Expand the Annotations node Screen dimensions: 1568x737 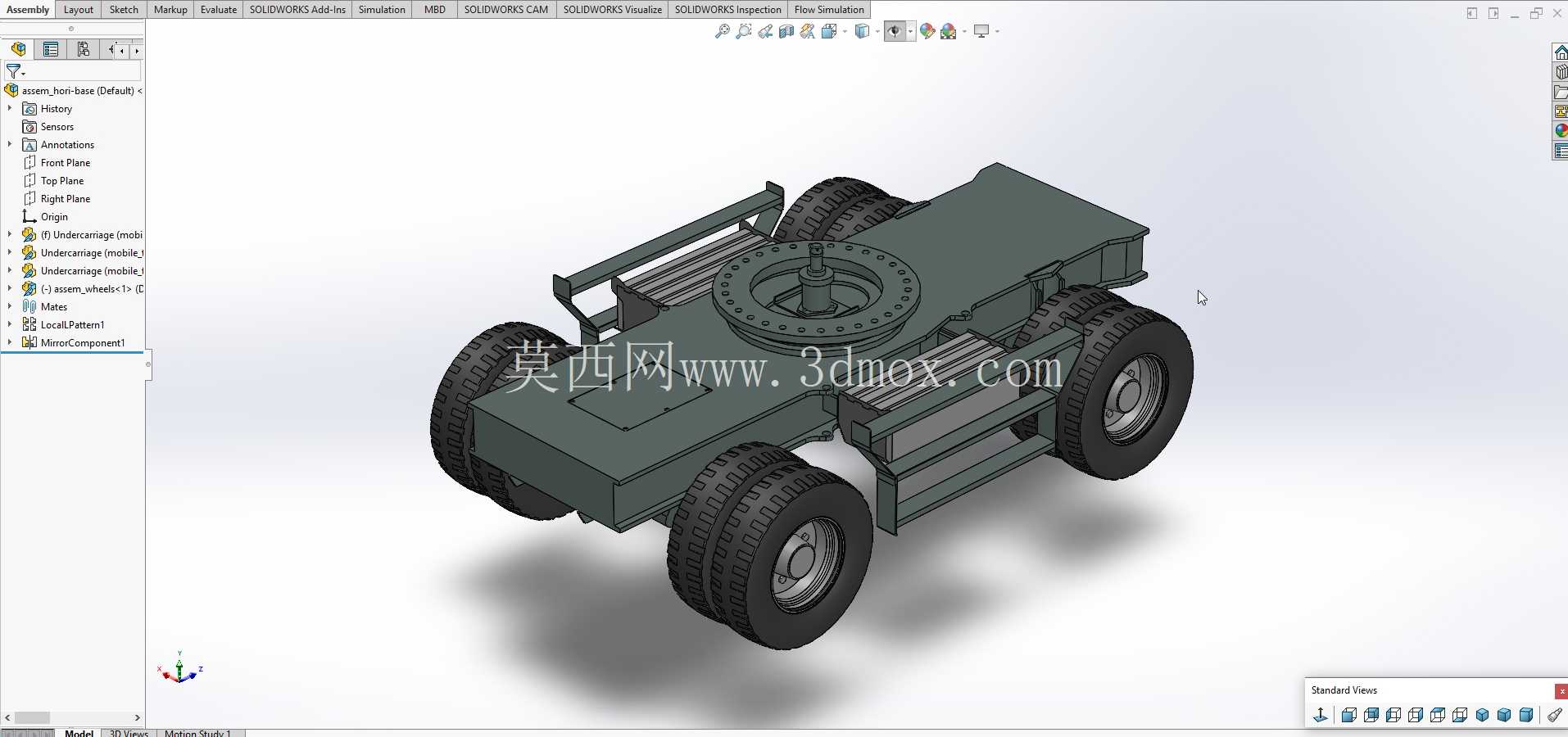10,144
